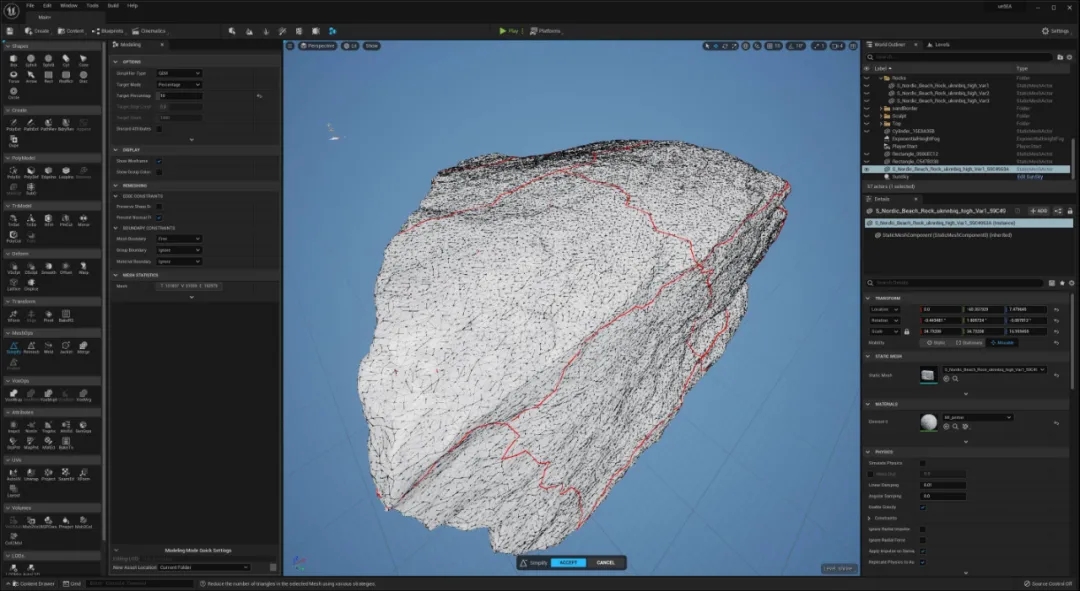Select the Unwrap UV tool

[x=31, y=475]
